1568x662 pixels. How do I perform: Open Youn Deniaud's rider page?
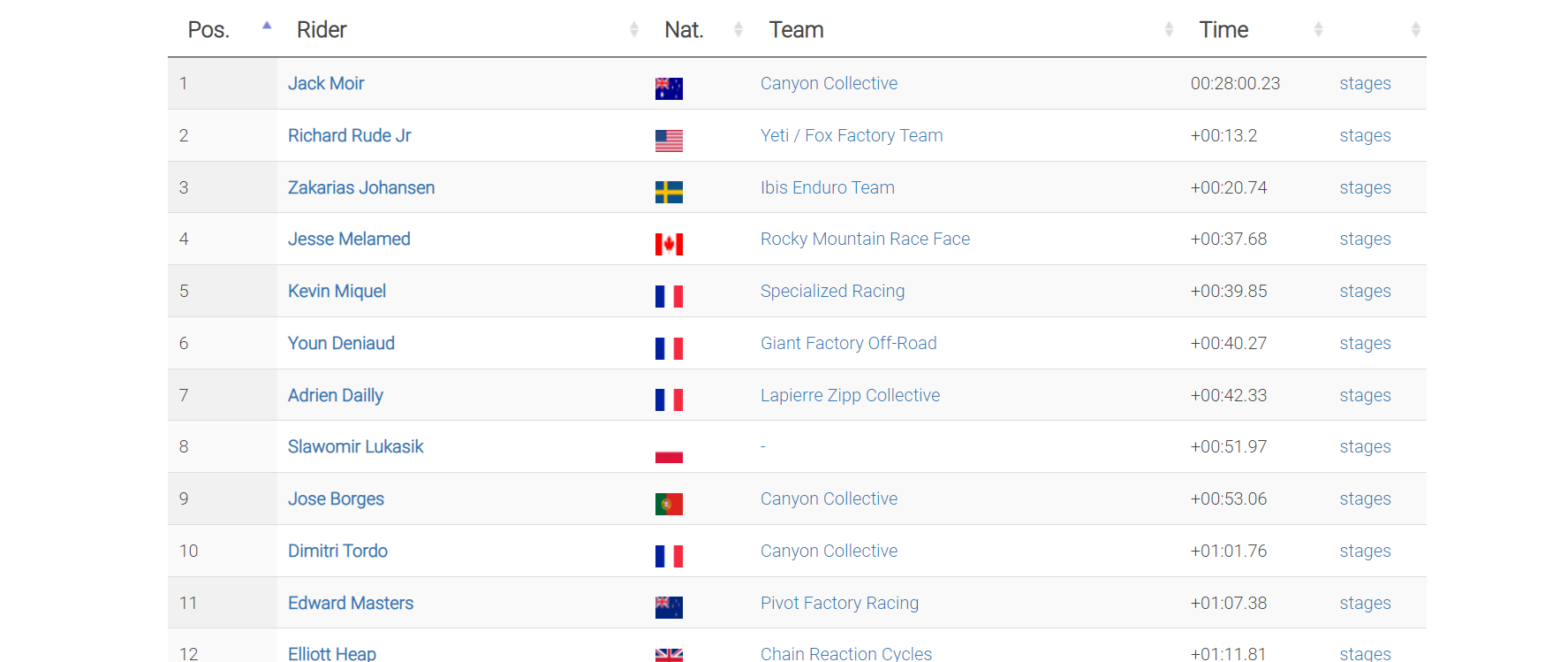point(341,343)
